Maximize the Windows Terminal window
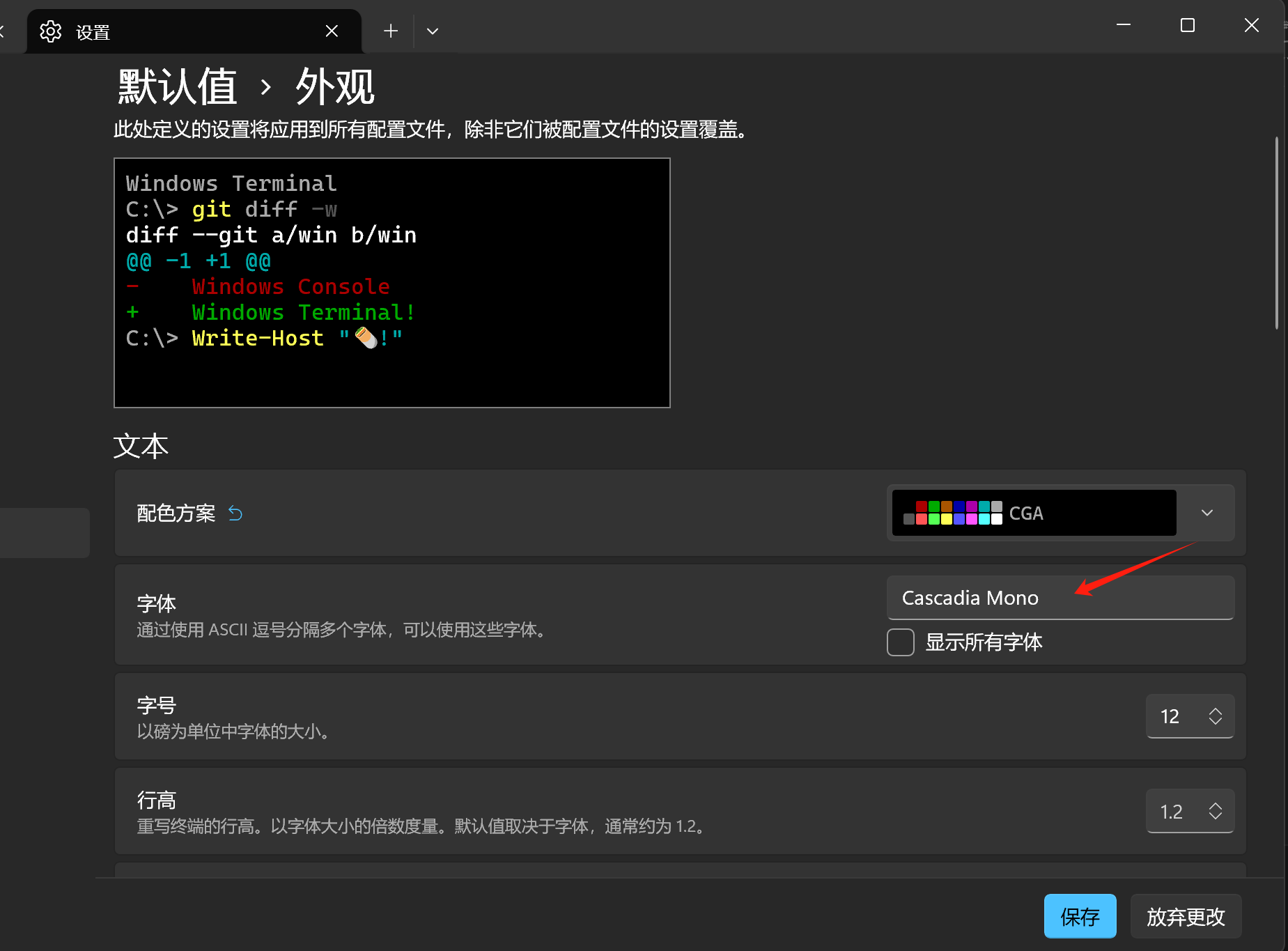The width and height of the screenshot is (1288, 951). (x=1188, y=26)
